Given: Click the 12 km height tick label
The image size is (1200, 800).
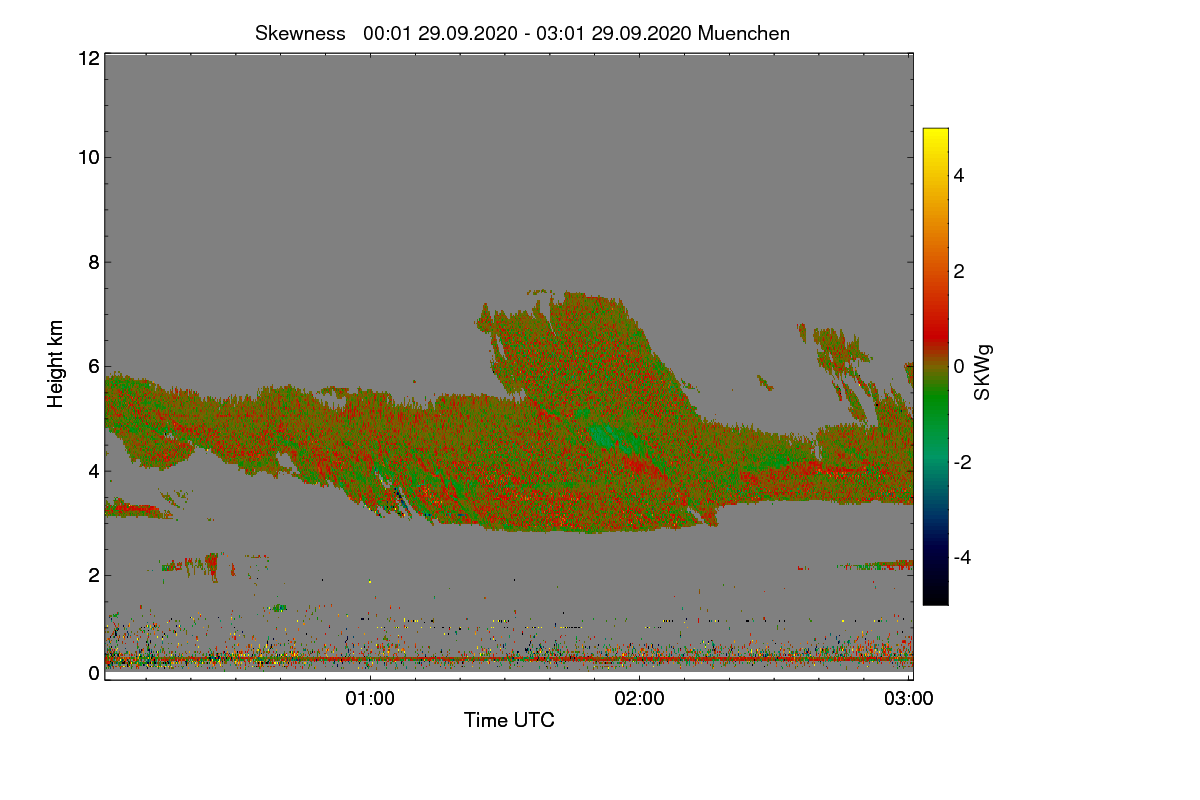Looking at the screenshot, I should [x=88, y=59].
